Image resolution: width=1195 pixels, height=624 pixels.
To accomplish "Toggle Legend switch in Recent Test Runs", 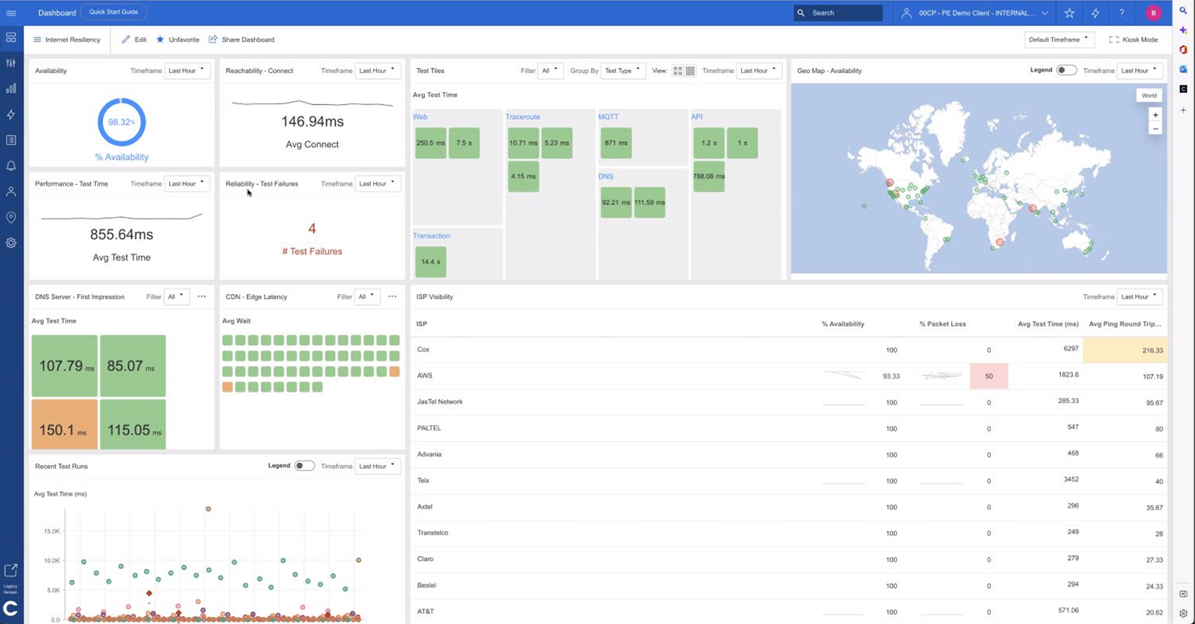I will 304,466.
